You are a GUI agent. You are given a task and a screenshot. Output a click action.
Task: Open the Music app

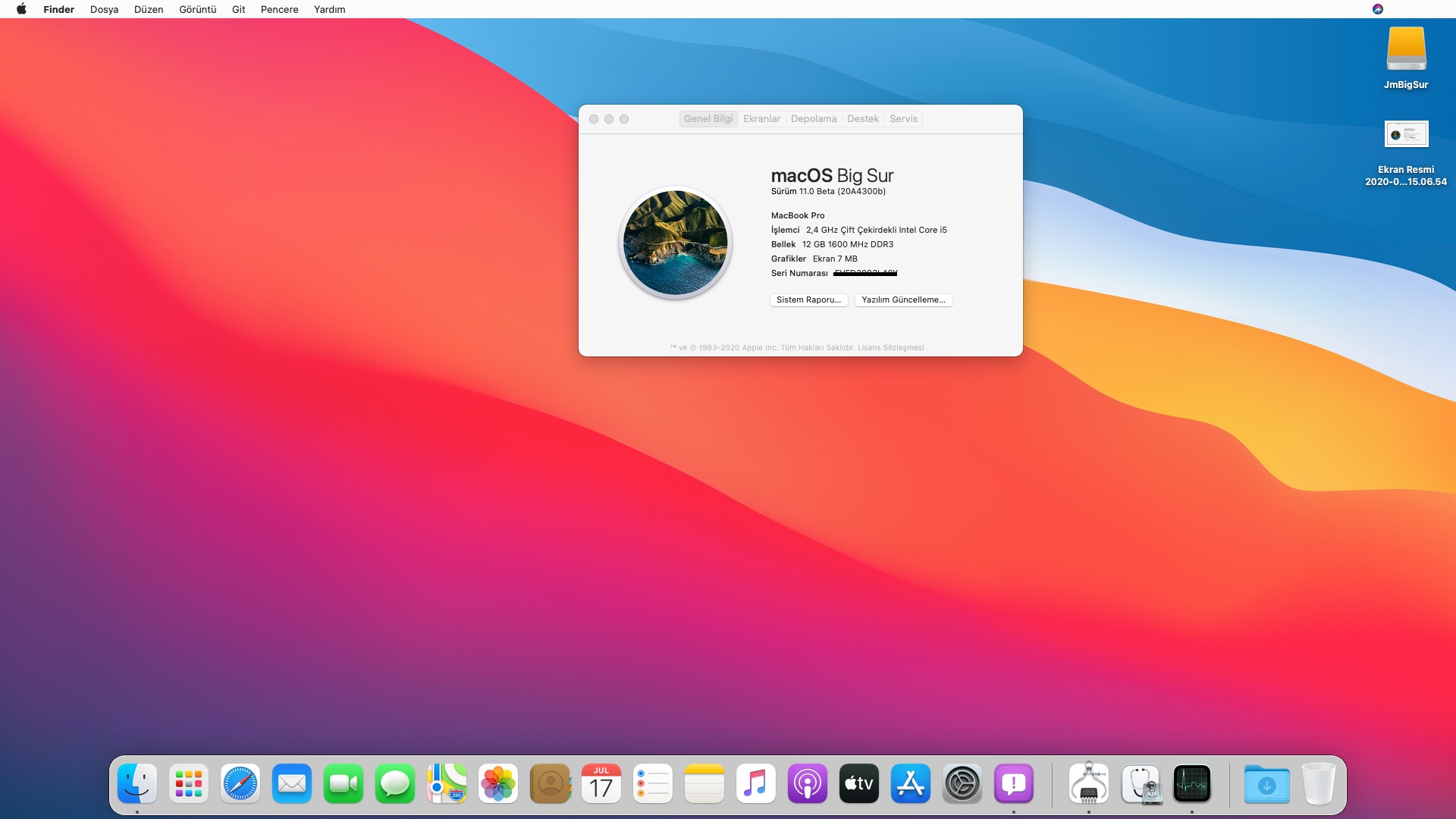(755, 784)
